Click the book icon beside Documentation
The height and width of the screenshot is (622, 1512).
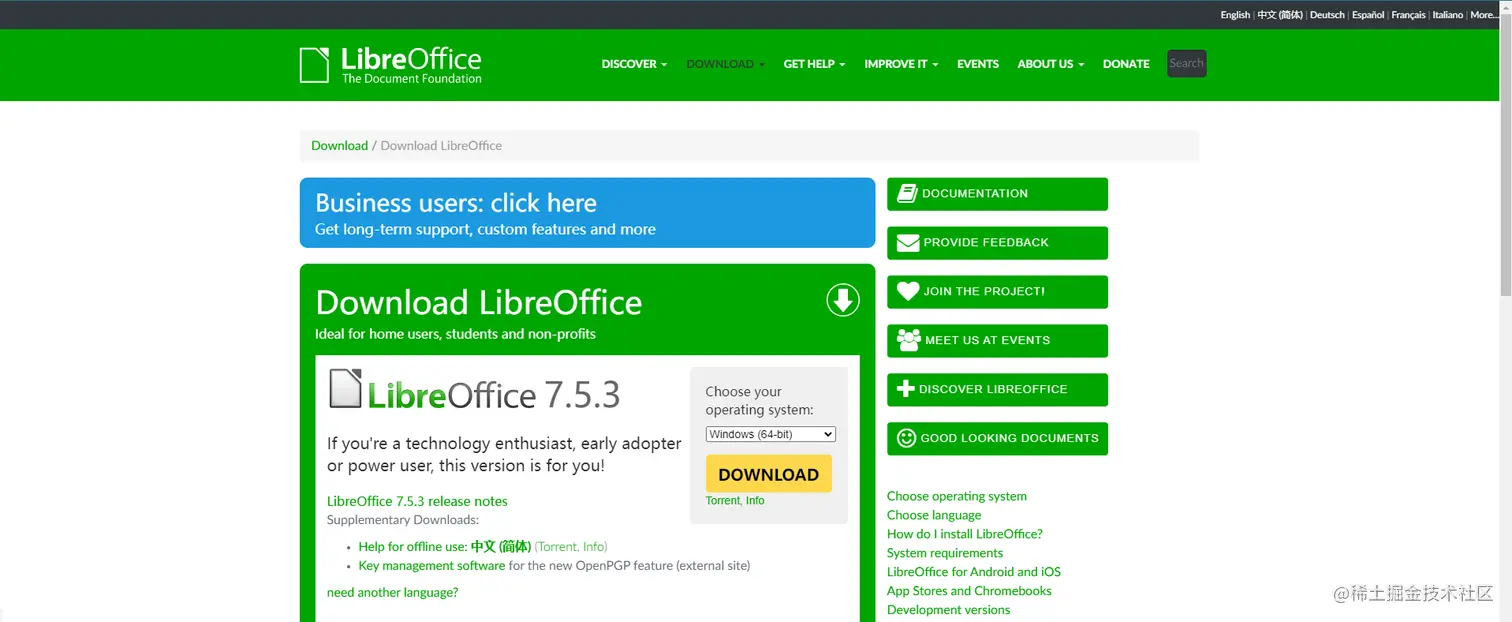[907, 193]
